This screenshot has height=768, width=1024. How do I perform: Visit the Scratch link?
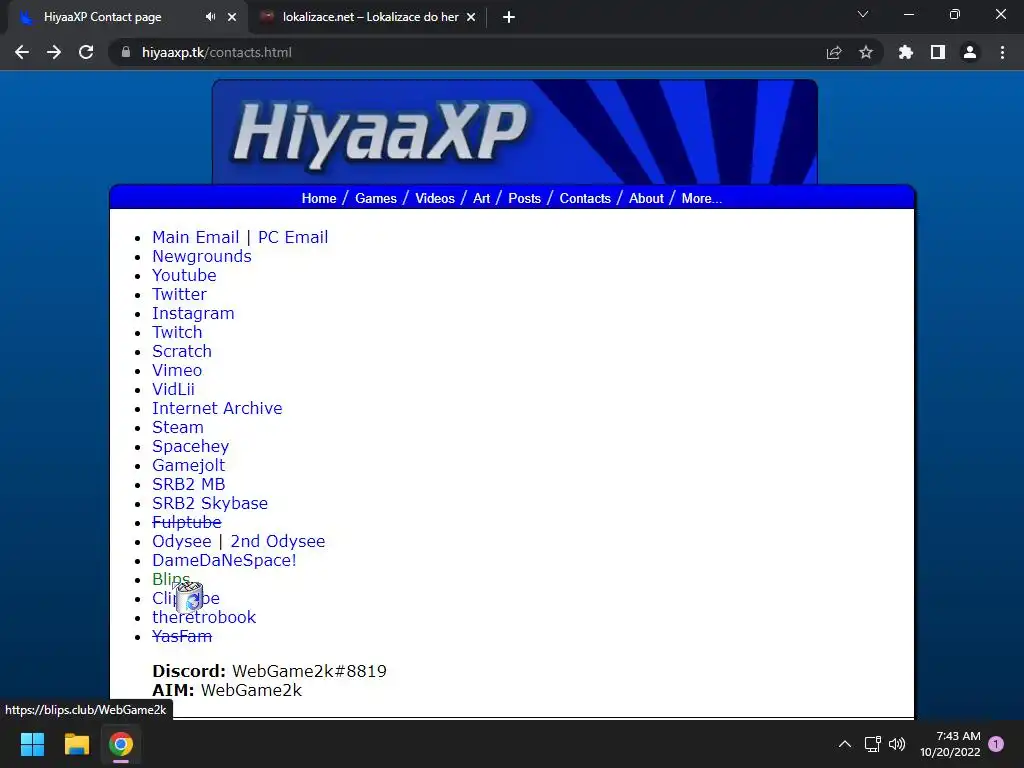tap(182, 351)
